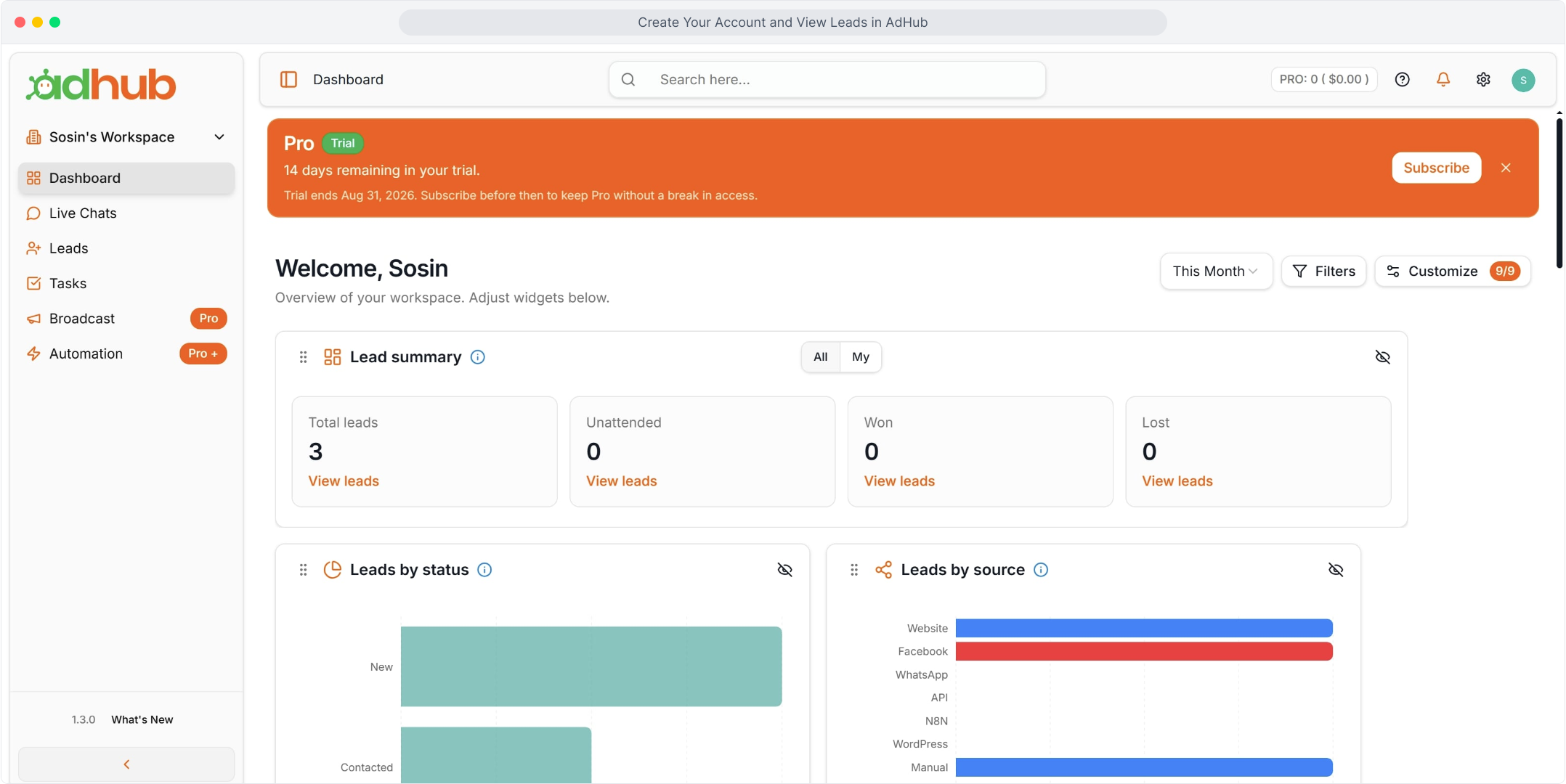1566x784 pixels.
Task: Click the Leads by status info icon
Action: point(484,570)
